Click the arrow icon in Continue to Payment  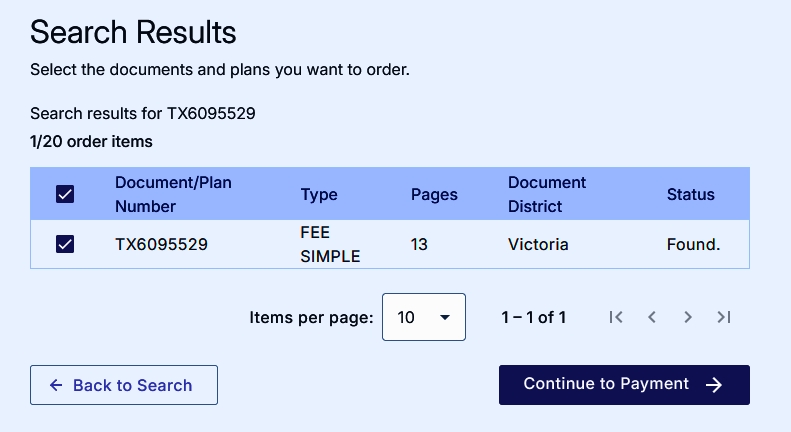point(714,385)
